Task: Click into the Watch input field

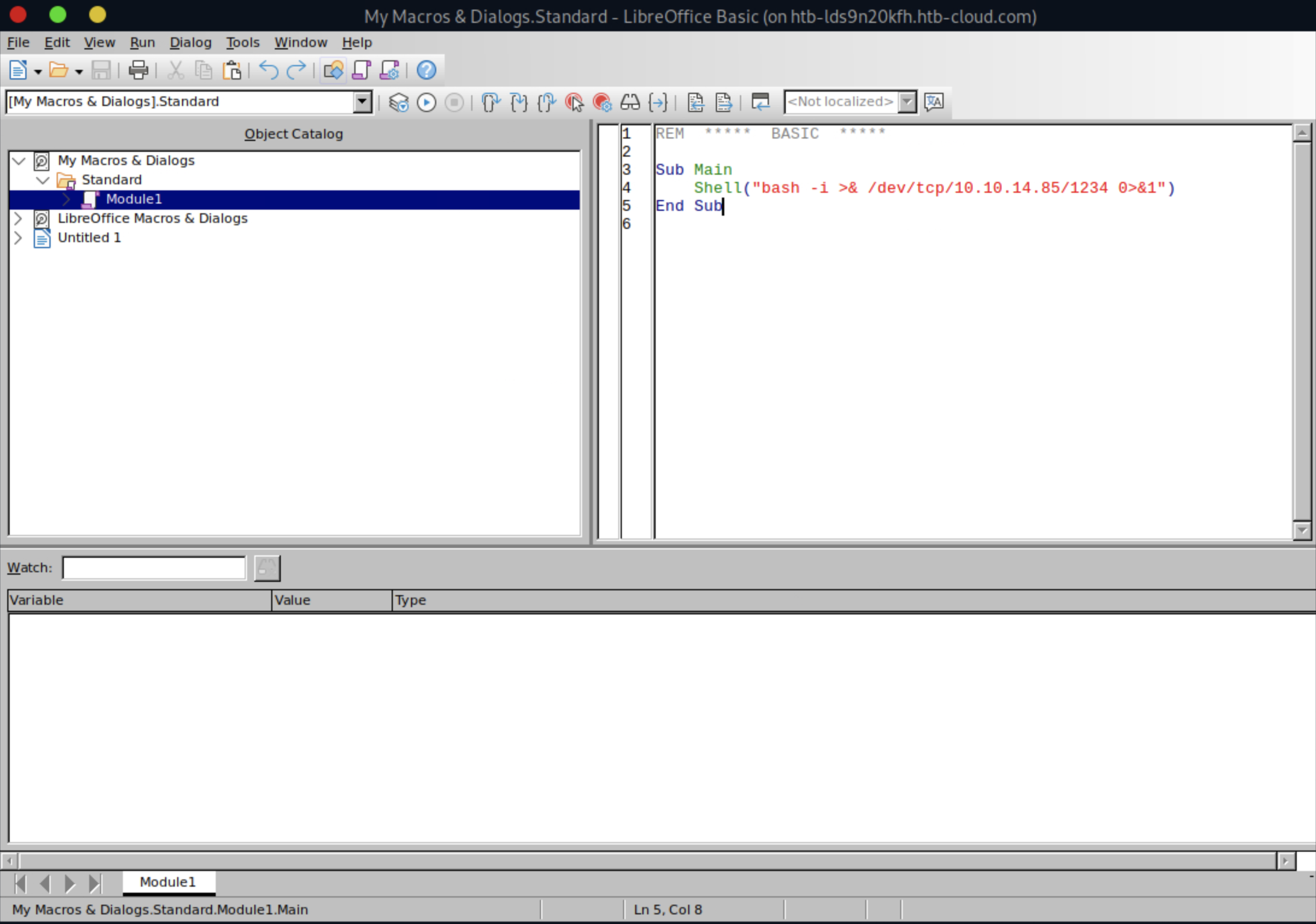Action: (154, 568)
